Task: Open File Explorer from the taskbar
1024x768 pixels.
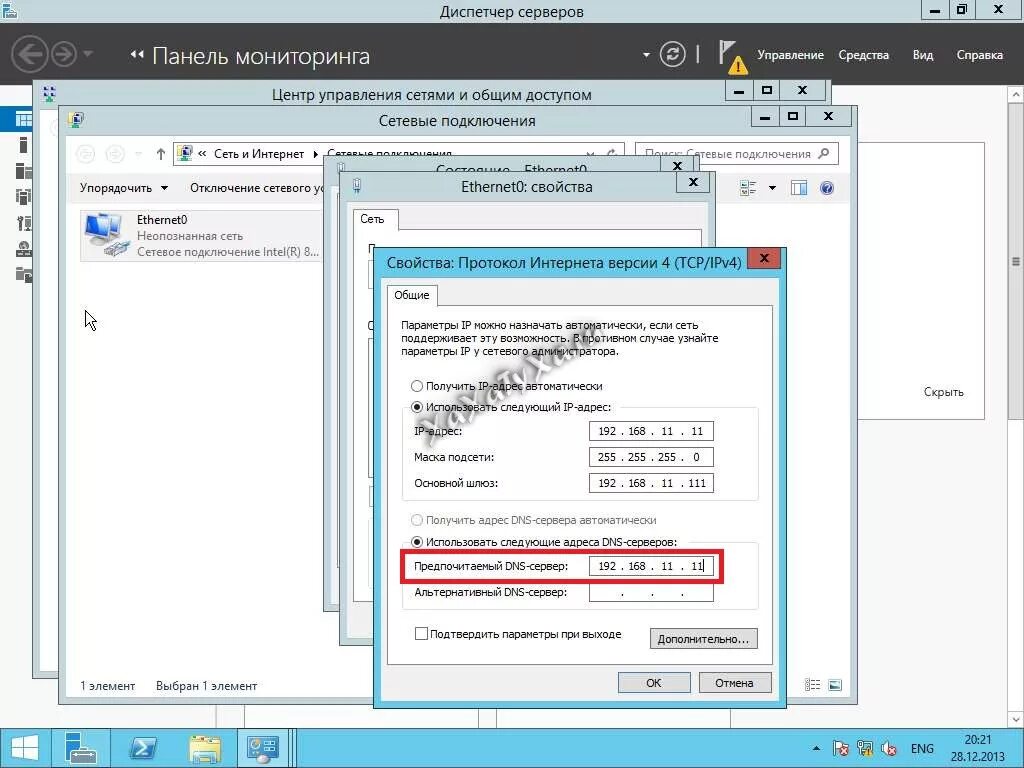Action: click(x=204, y=748)
